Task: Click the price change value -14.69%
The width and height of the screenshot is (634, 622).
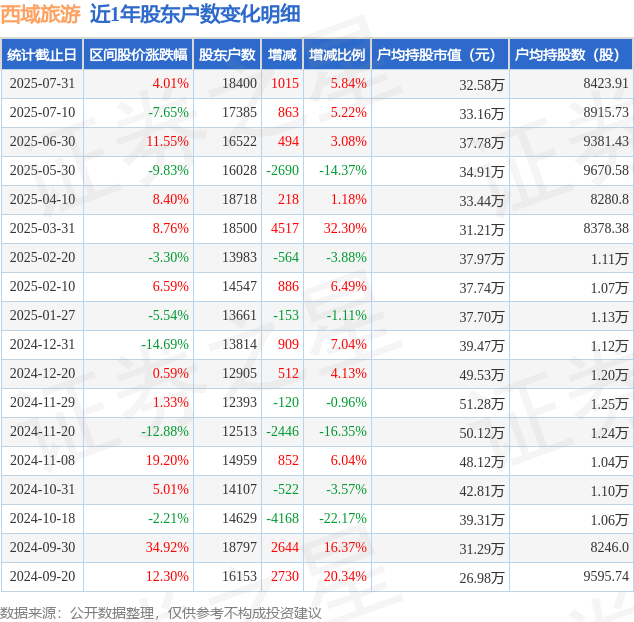Action: pyautogui.click(x=165, y=344)
